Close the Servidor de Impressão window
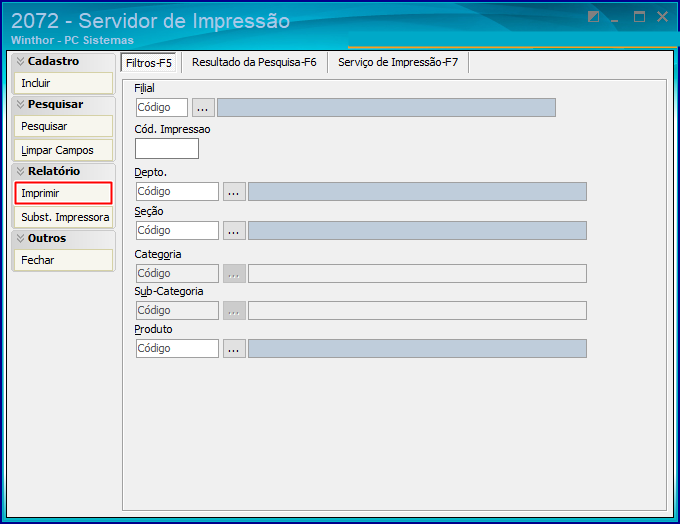Screen dimensions: 680x524 tap(662, 16)
